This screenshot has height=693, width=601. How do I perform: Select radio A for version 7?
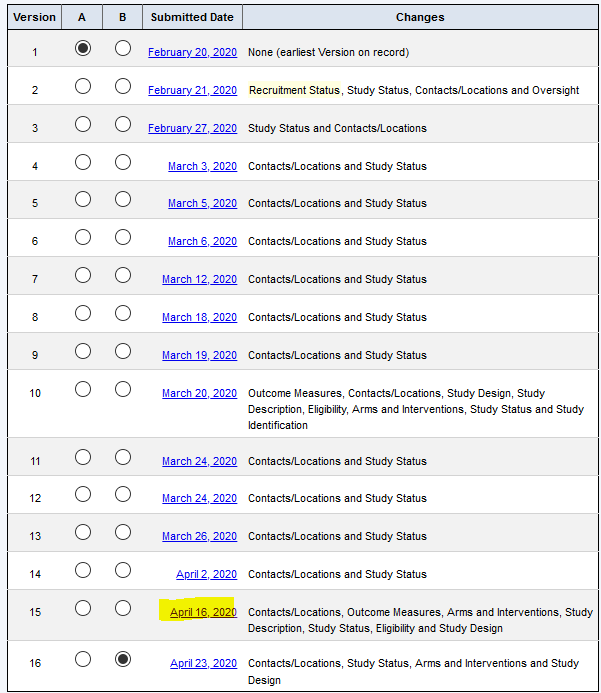[x=83, y=275]
